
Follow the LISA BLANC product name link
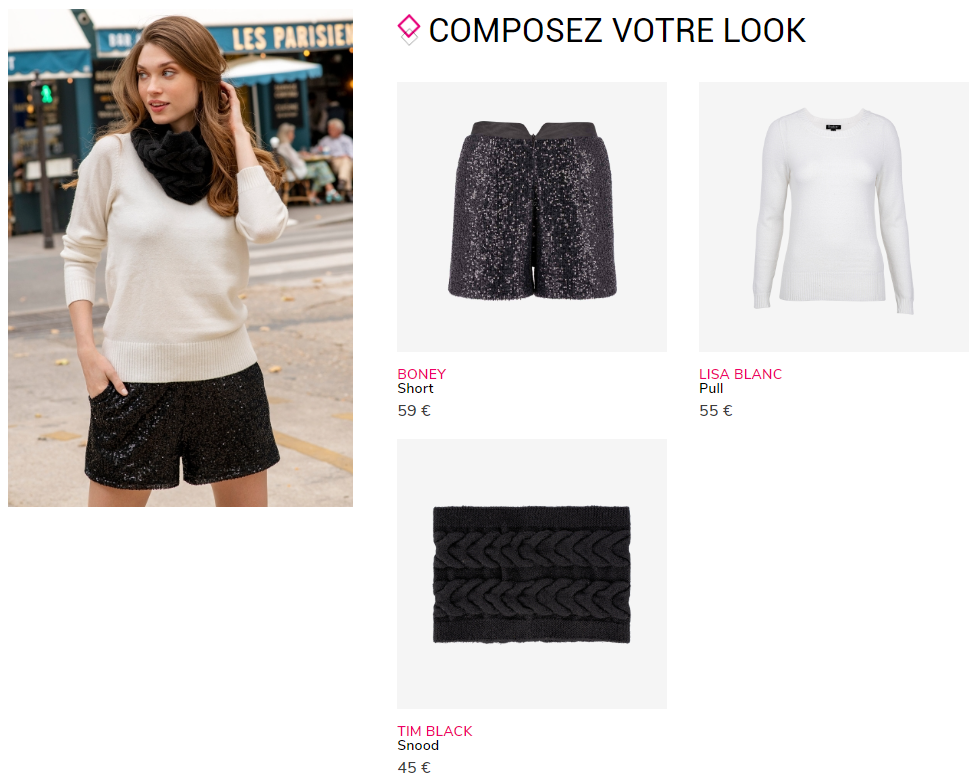click(741, 374)
